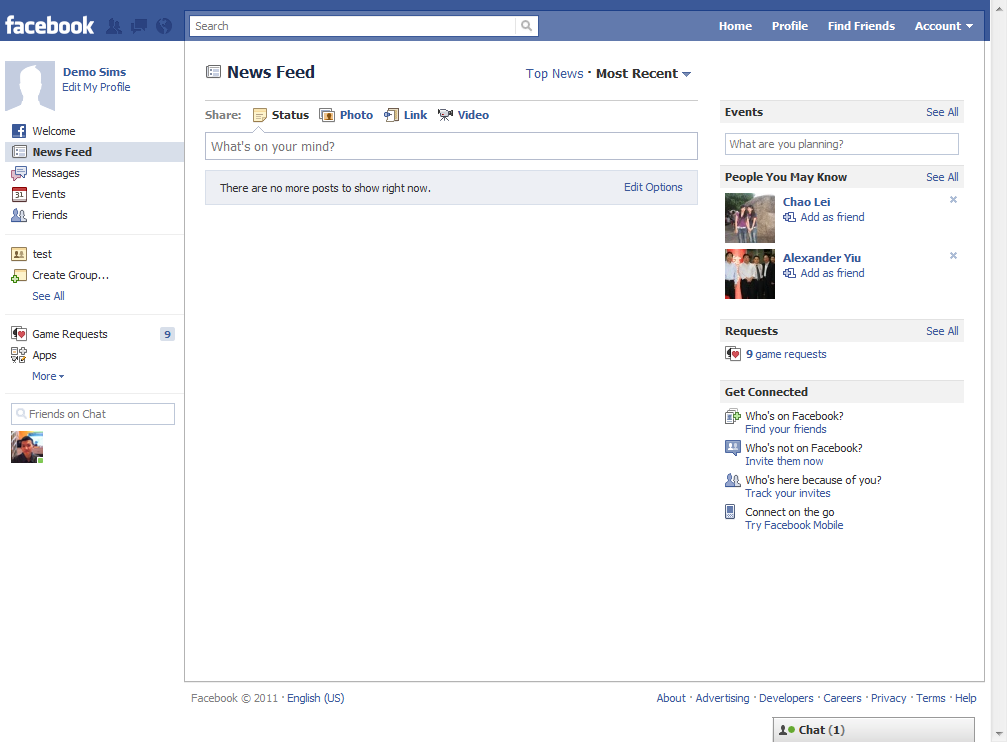Select News Feed in sidebar
The image size is (1007, 742).
(94, 152)
